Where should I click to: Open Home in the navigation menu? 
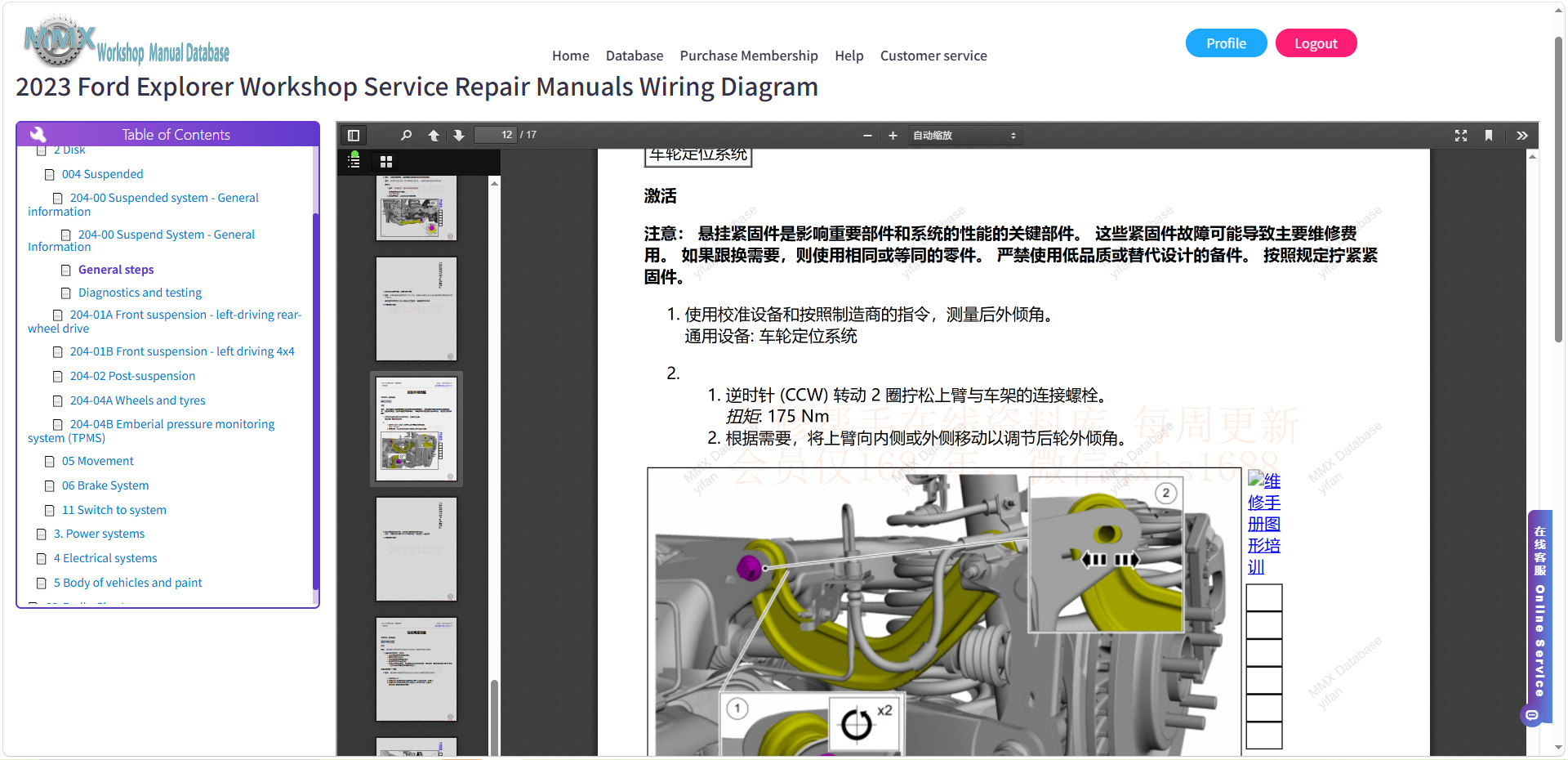click(570, 56)
